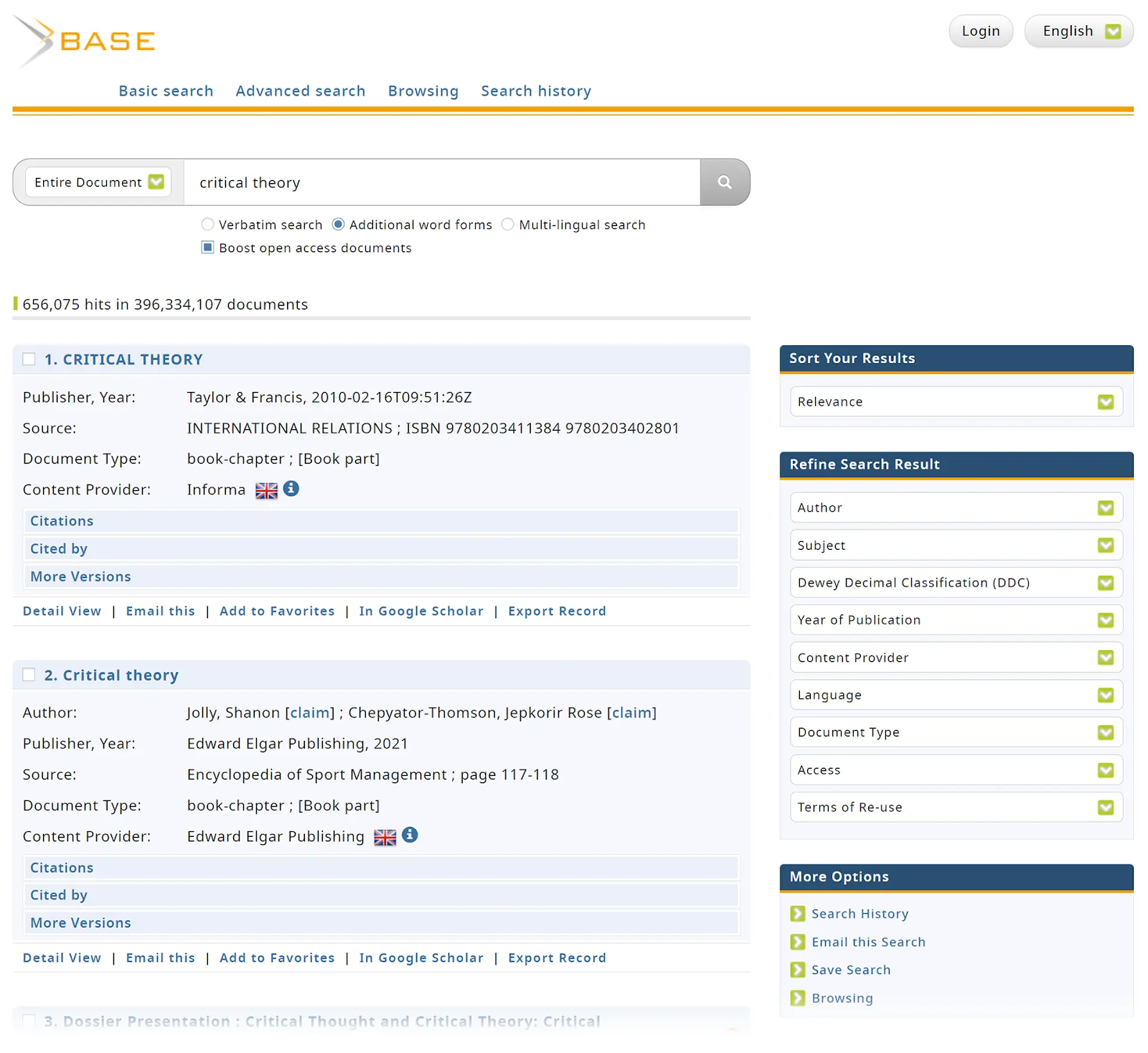Expand the Year of Publication filter
This screenshot has width=1148, height=1053.
956,620
